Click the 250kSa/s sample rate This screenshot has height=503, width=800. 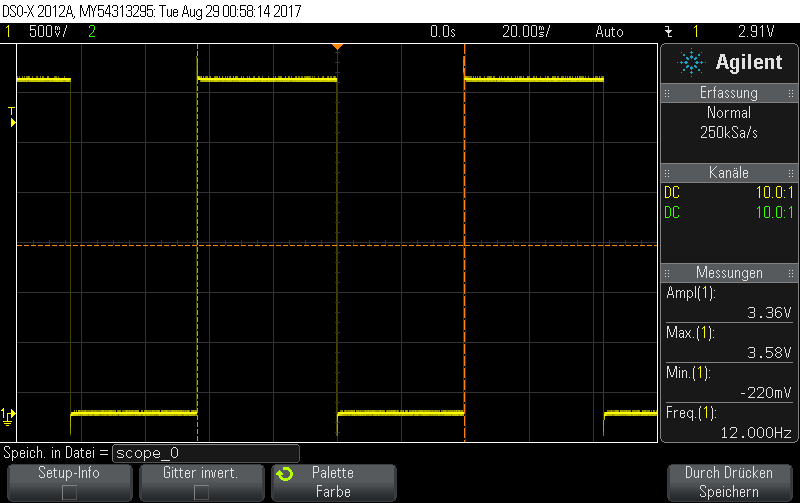pyautogui.click(x=729, y=133)
